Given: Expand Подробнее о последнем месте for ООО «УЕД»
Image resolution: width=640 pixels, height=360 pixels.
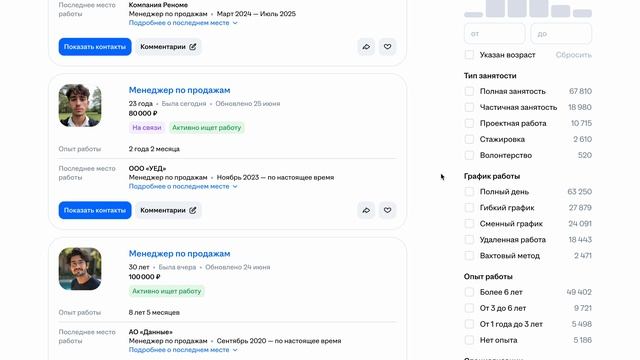Looking at the screenshot, I should [x=183, y=186].
